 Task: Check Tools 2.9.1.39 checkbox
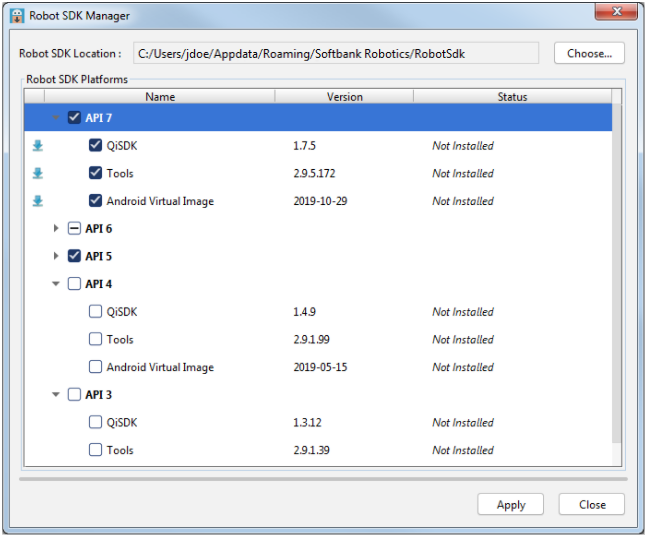pyautogui.click(x=95, y=449)
